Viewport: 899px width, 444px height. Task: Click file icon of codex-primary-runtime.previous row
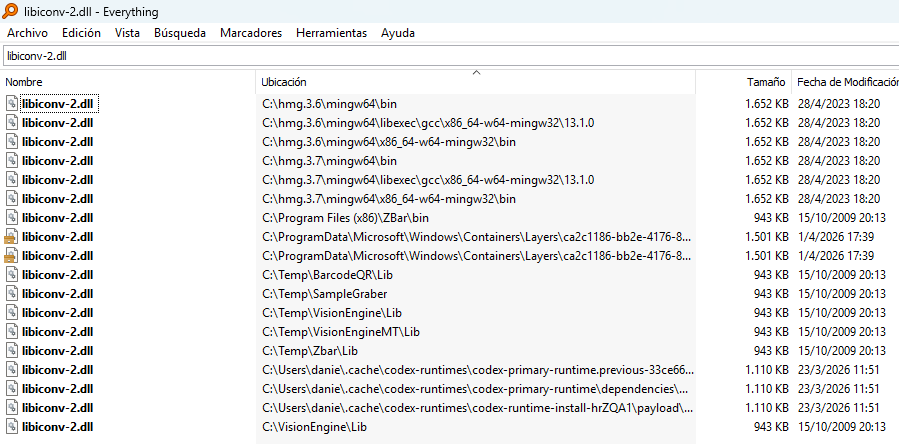[x=12, y=369]
